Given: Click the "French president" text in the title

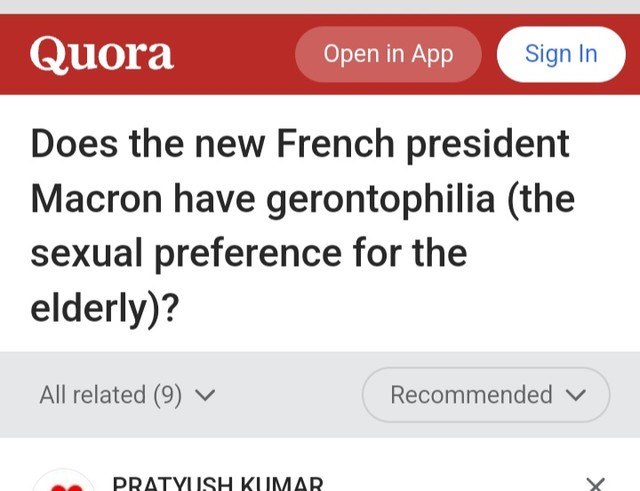Looking at the screenshot, I should pos(422,144).
